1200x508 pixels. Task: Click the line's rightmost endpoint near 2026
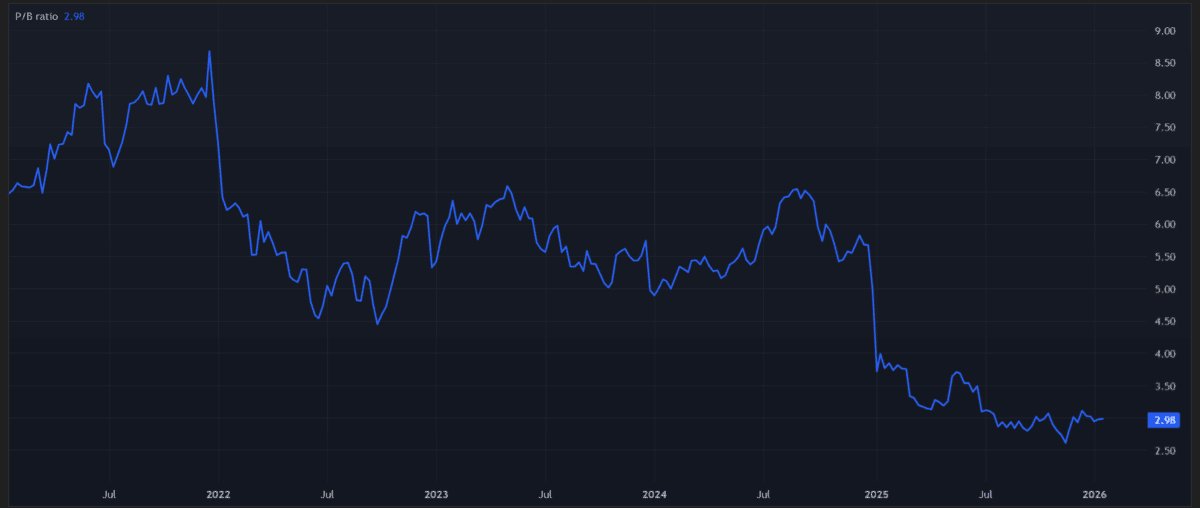pos(1103,419)
